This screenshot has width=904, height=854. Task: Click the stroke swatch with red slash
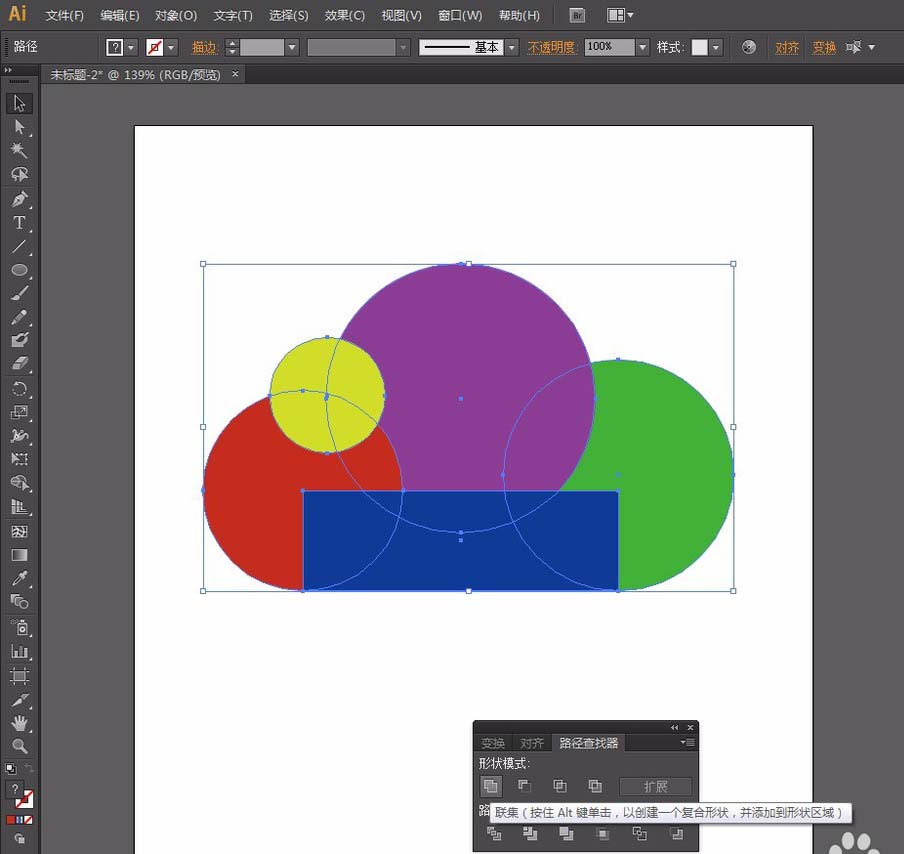click(x=155, y=47)
